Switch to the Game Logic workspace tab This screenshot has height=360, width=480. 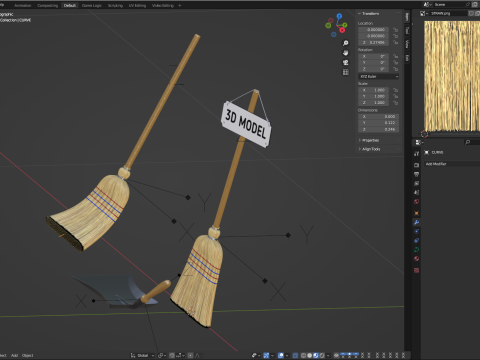(92, 5)
